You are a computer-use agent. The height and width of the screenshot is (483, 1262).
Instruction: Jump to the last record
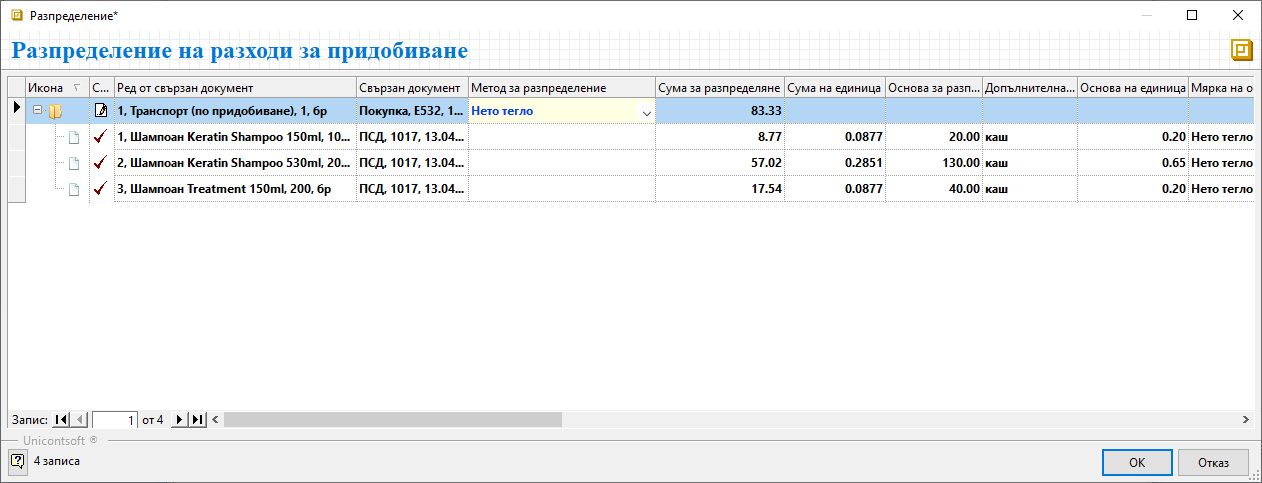pos(197,420)
